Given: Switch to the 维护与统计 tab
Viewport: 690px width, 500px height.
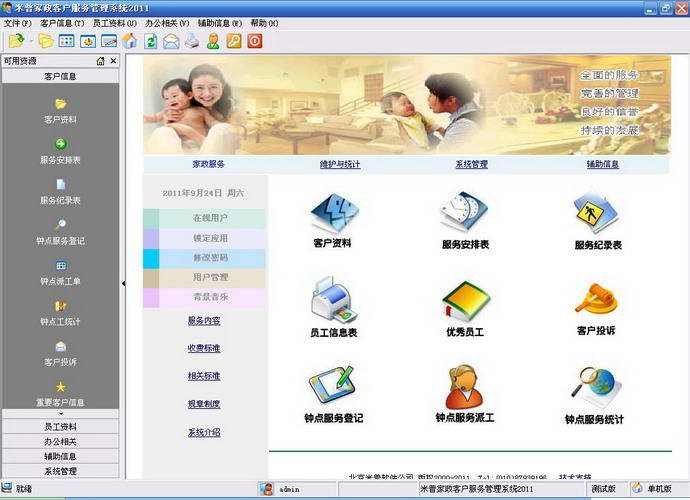Looking at the screenshot, I should [340, 164].
